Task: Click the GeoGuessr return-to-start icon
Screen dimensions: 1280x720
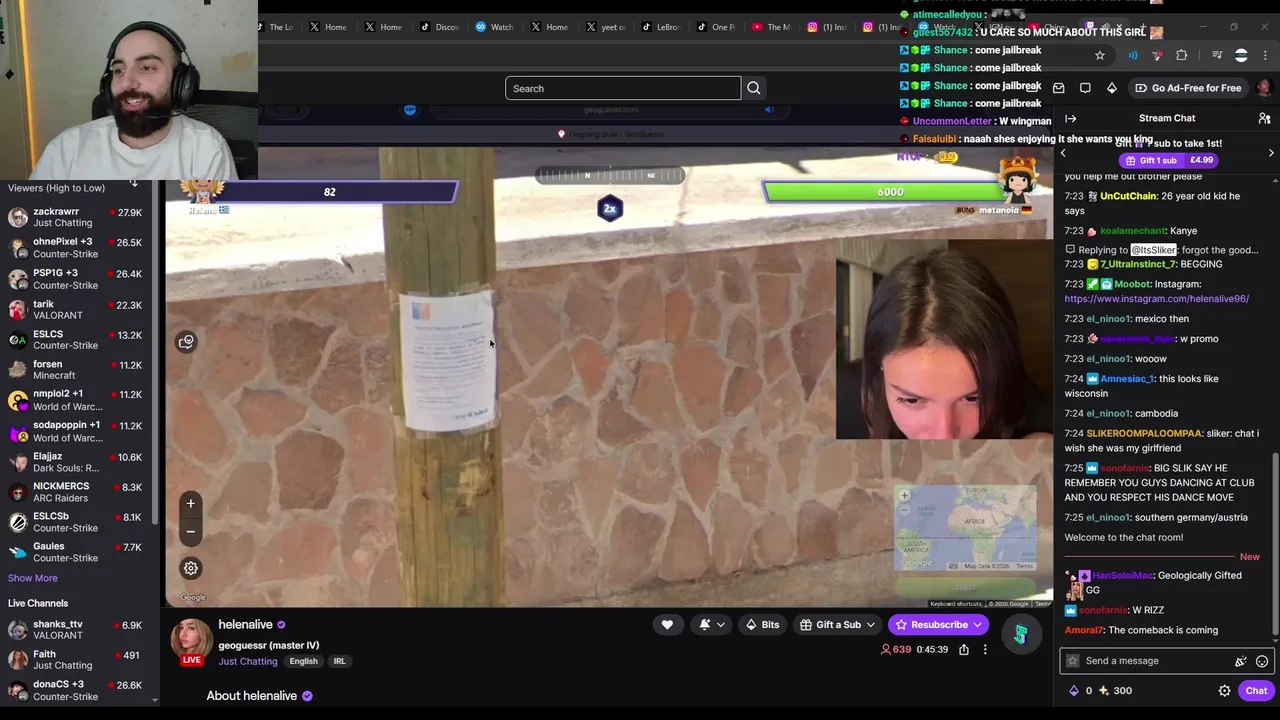Action: pos(186,342)
